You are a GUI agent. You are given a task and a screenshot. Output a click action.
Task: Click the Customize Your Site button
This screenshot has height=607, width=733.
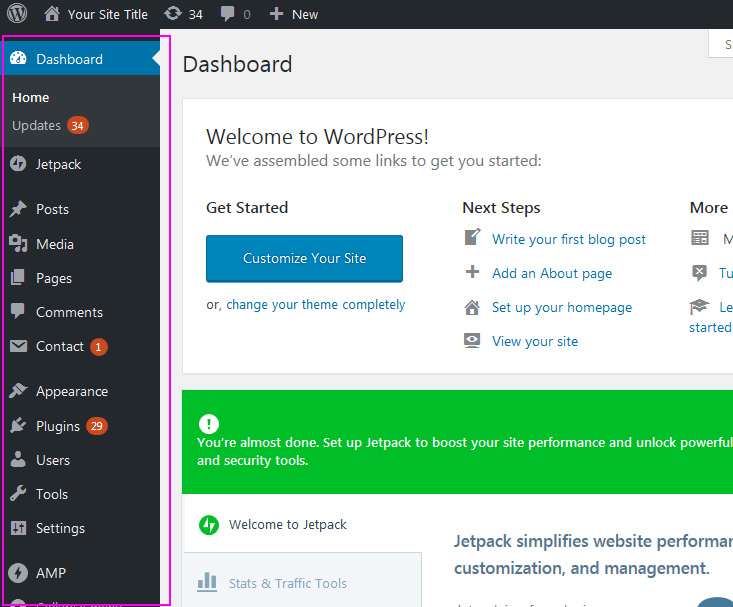click(x=304, y=259)
